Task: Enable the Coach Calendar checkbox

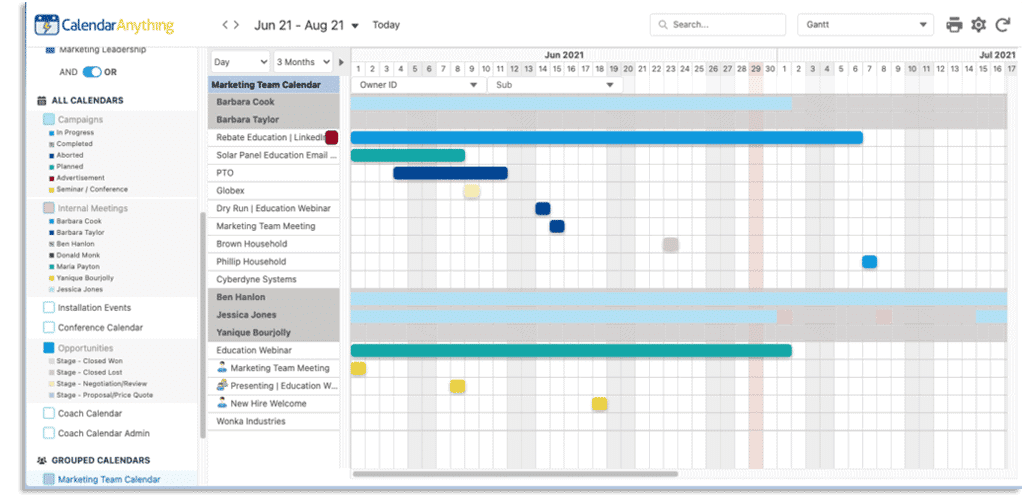Action: (49, 413)
